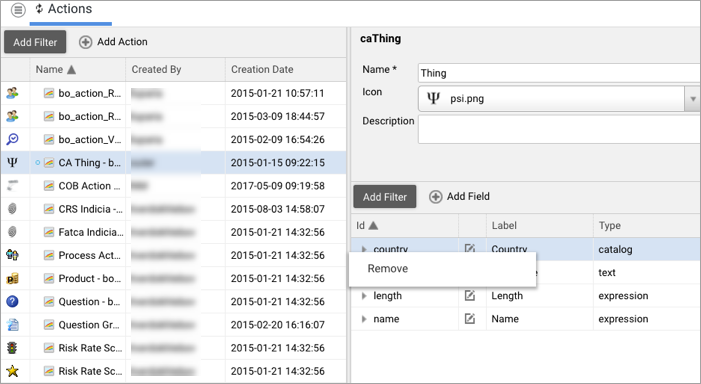Click the date 2015-08-03 14:58:07

click(x=278, y=209)
